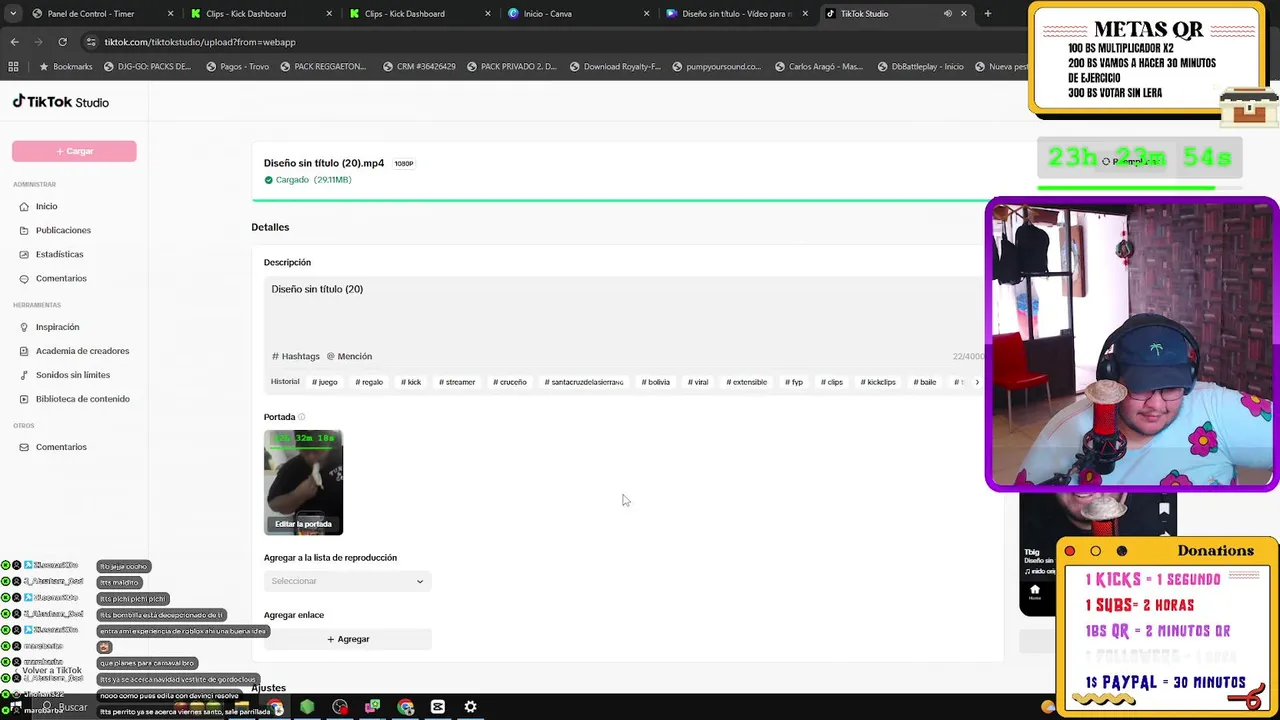This screenshot has width=1280, height=720.
Task: Open the green cube app in taskbar
Action: 307,707
